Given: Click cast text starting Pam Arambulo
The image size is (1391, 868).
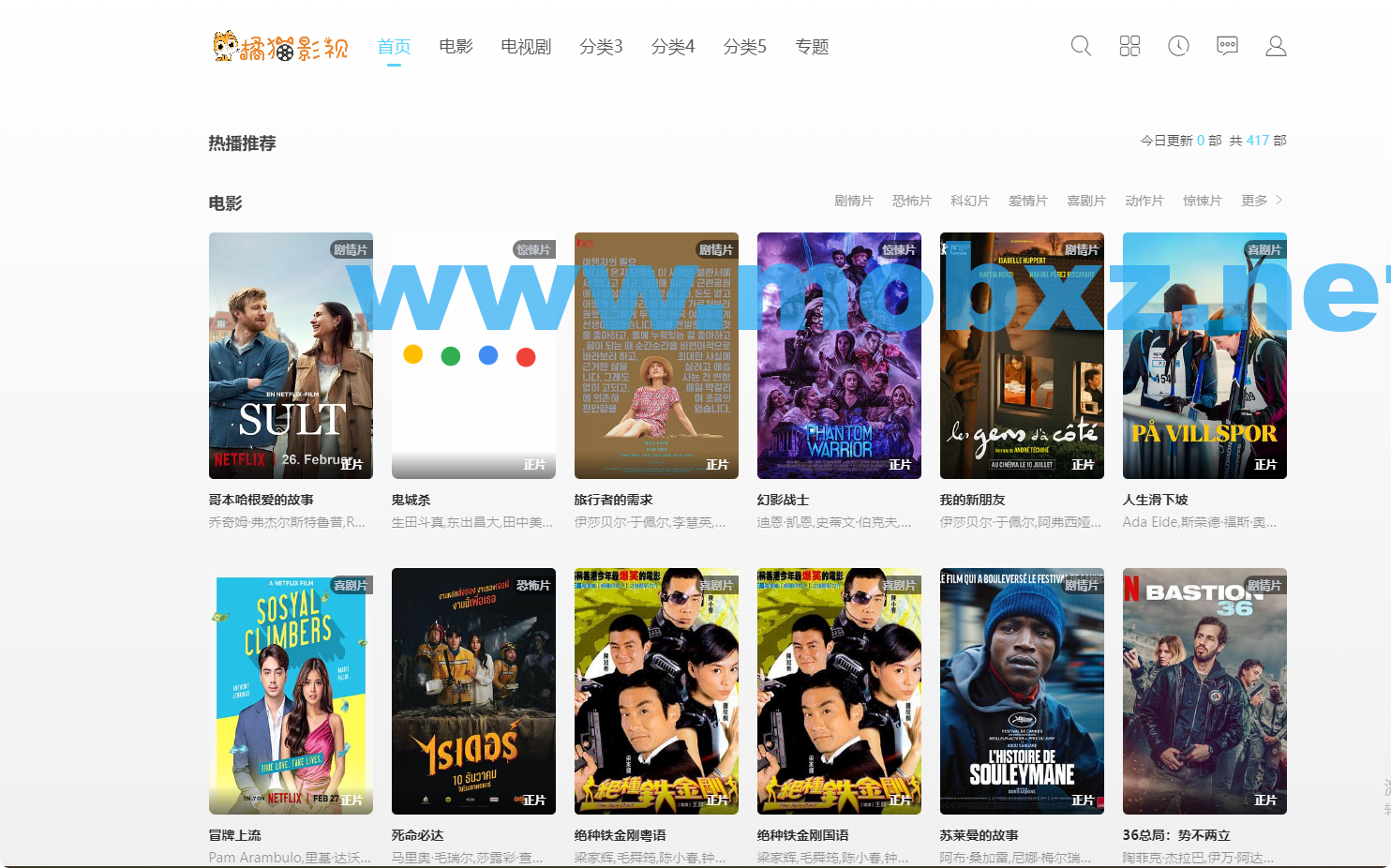Looking at the screenshot, I should click(x=290, y=858).
